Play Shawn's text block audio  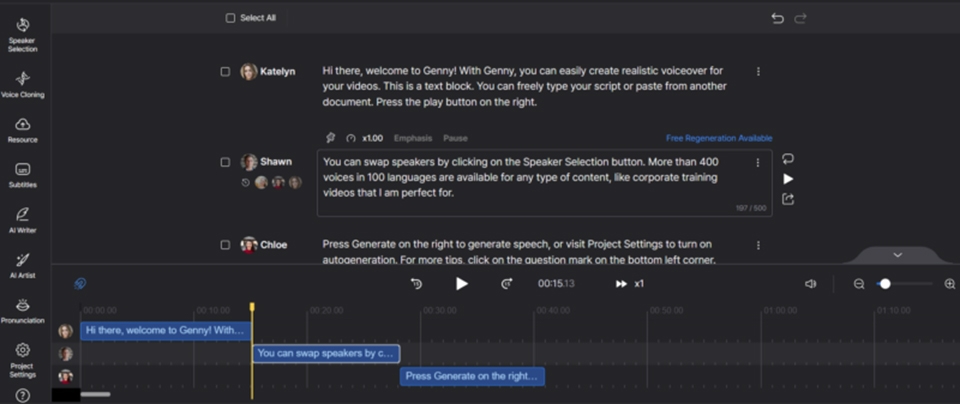point(788,179)
